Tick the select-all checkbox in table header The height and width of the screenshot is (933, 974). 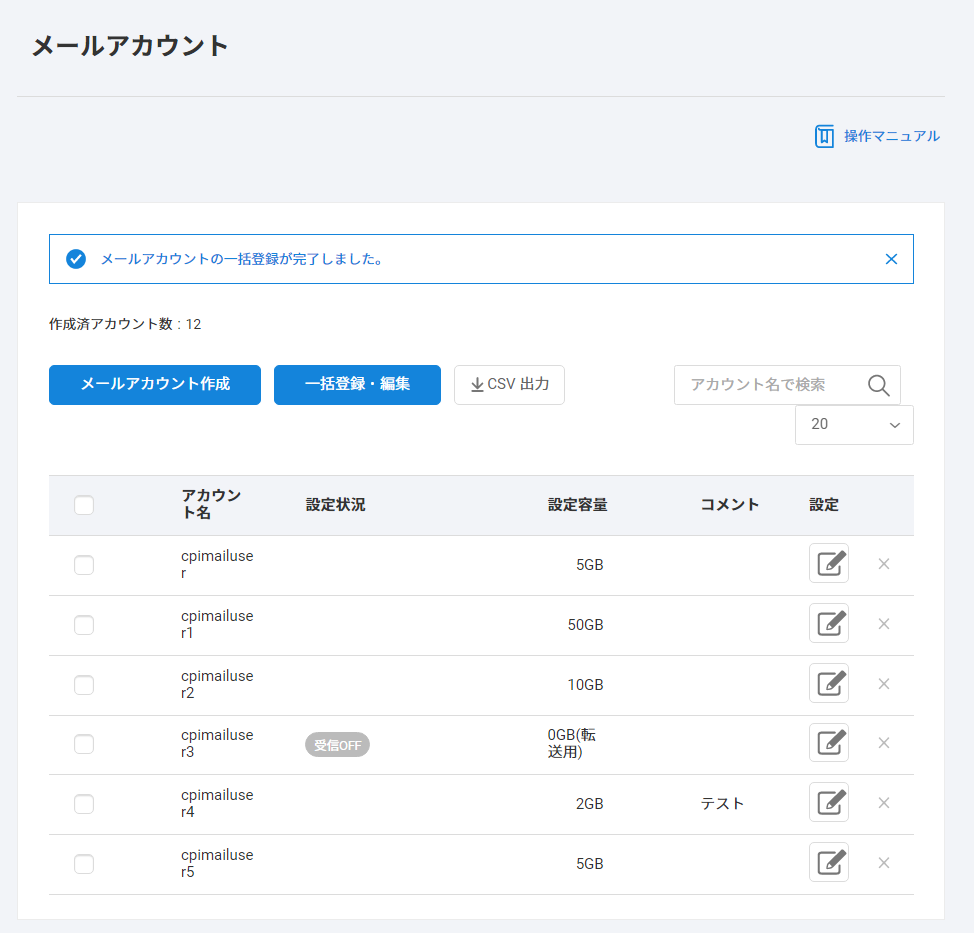pos(84,506)
